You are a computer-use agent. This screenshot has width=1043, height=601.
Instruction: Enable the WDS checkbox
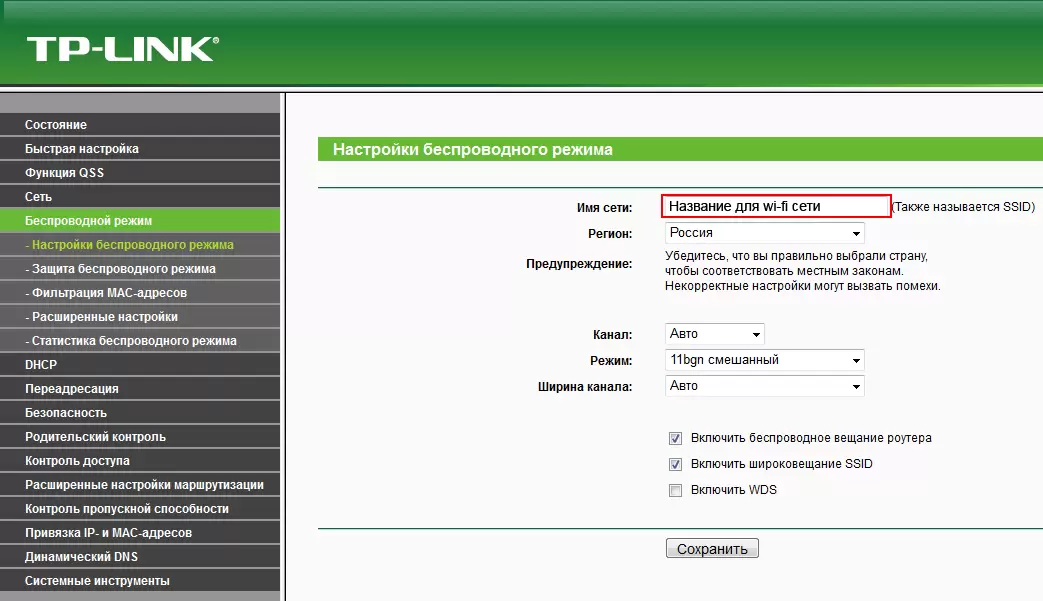point(676,490)
